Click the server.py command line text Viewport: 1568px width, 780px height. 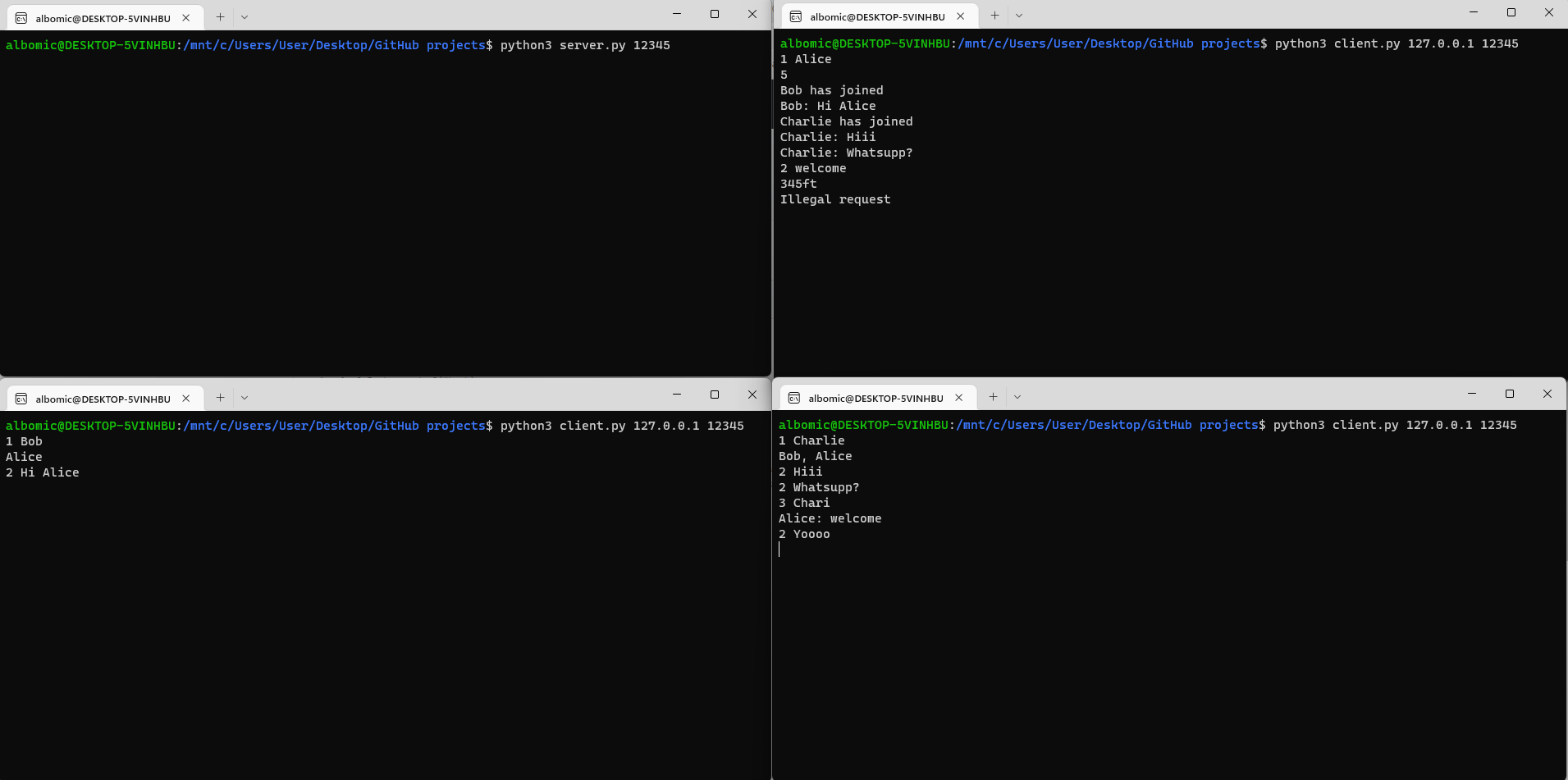coord(583,45)
